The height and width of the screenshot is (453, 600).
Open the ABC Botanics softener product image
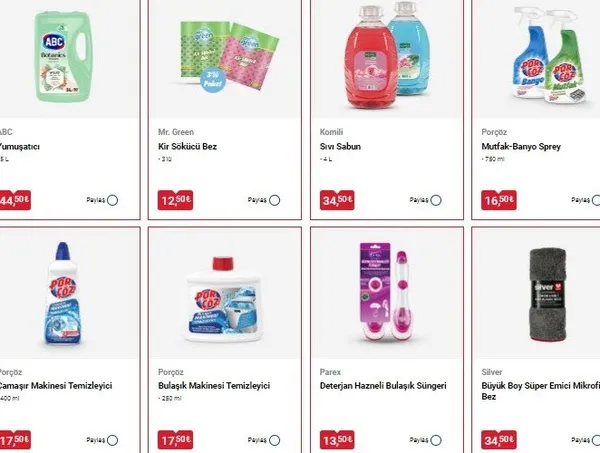tap(64, 57)
